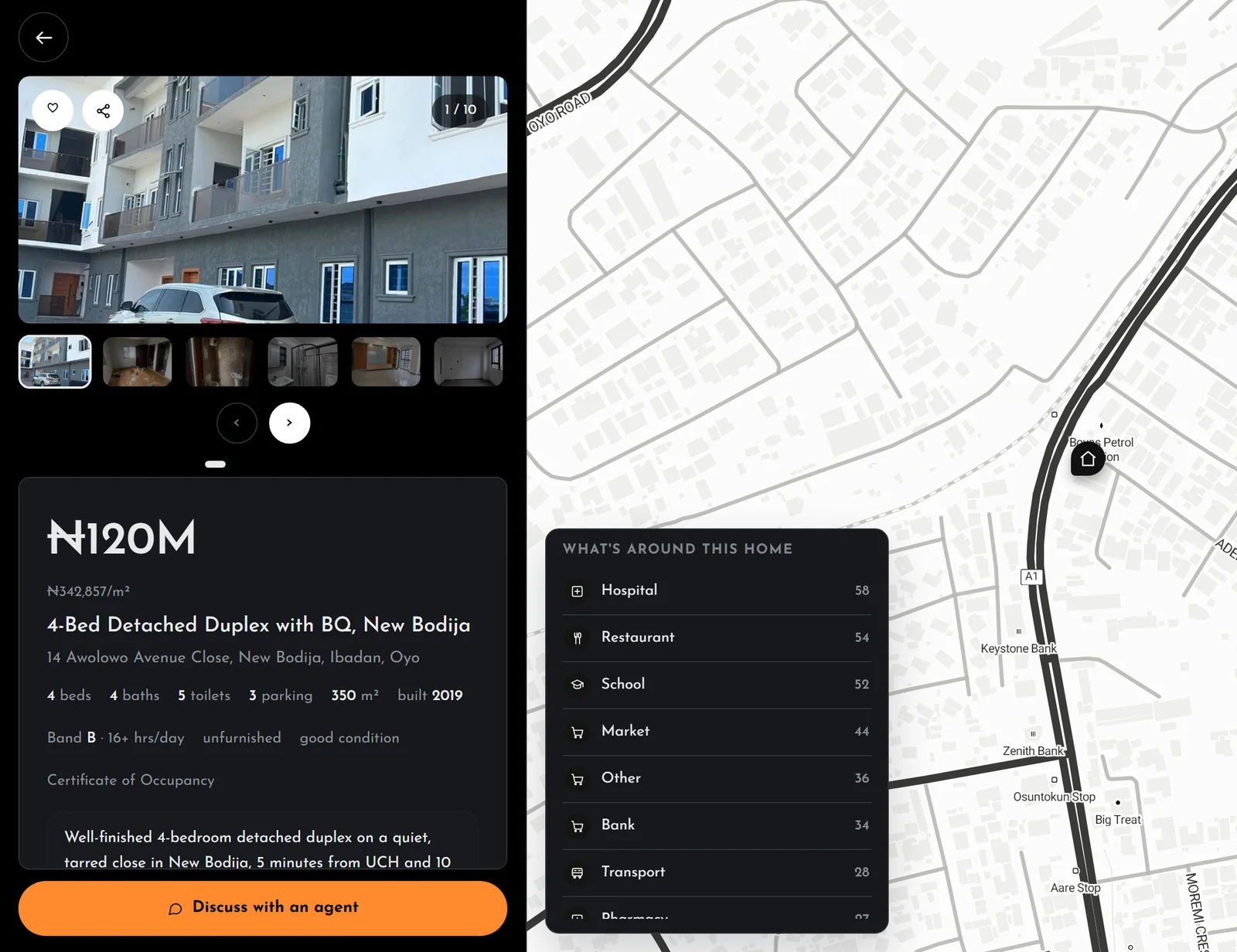Select the second interior room thumbnail

pyautogui.click(x=137, y=362)
